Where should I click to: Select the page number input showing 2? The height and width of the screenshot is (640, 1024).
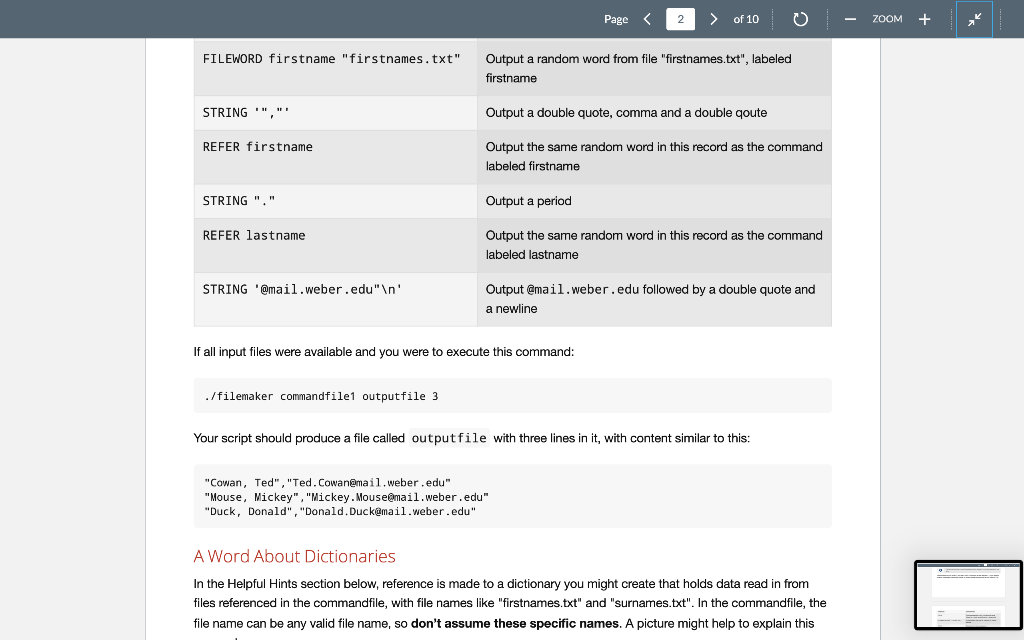(x=680, y=18)
